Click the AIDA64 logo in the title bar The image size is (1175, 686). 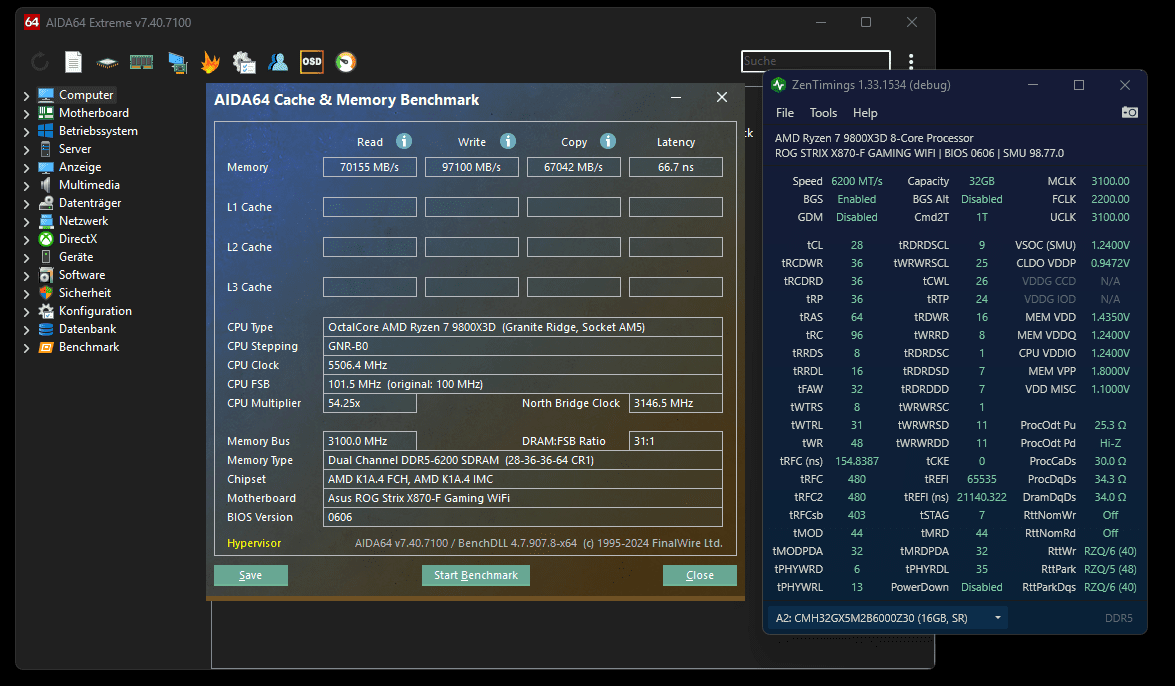pos(31,22)
